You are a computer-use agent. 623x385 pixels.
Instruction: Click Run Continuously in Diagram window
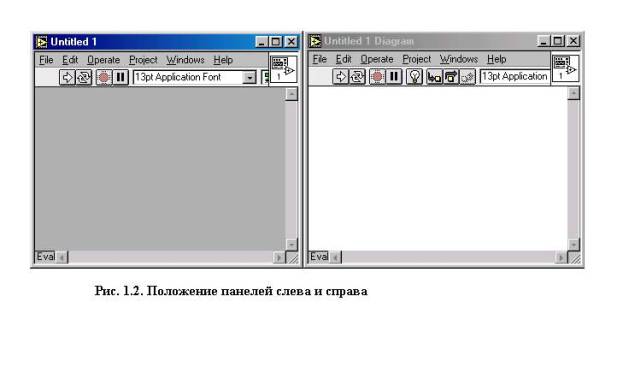(357, 76)
